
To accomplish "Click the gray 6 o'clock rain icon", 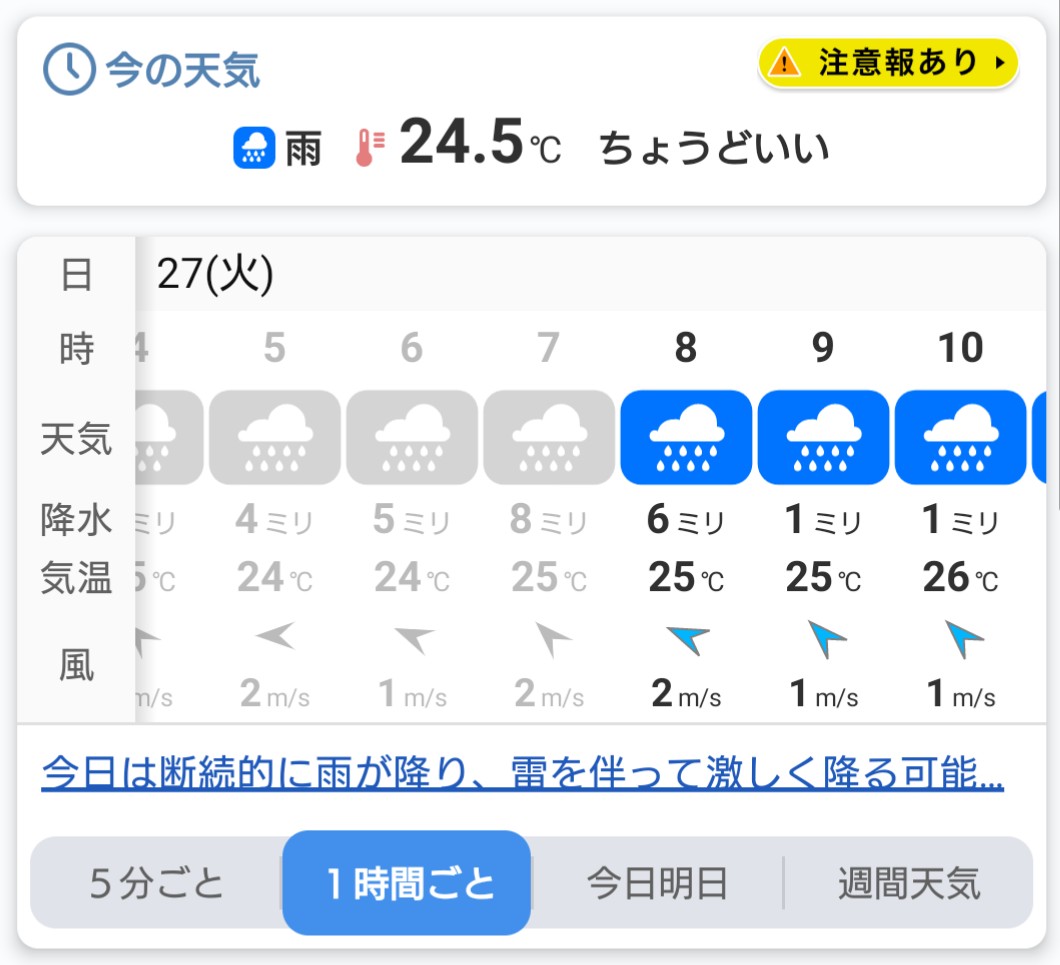I will click(411, 437).
